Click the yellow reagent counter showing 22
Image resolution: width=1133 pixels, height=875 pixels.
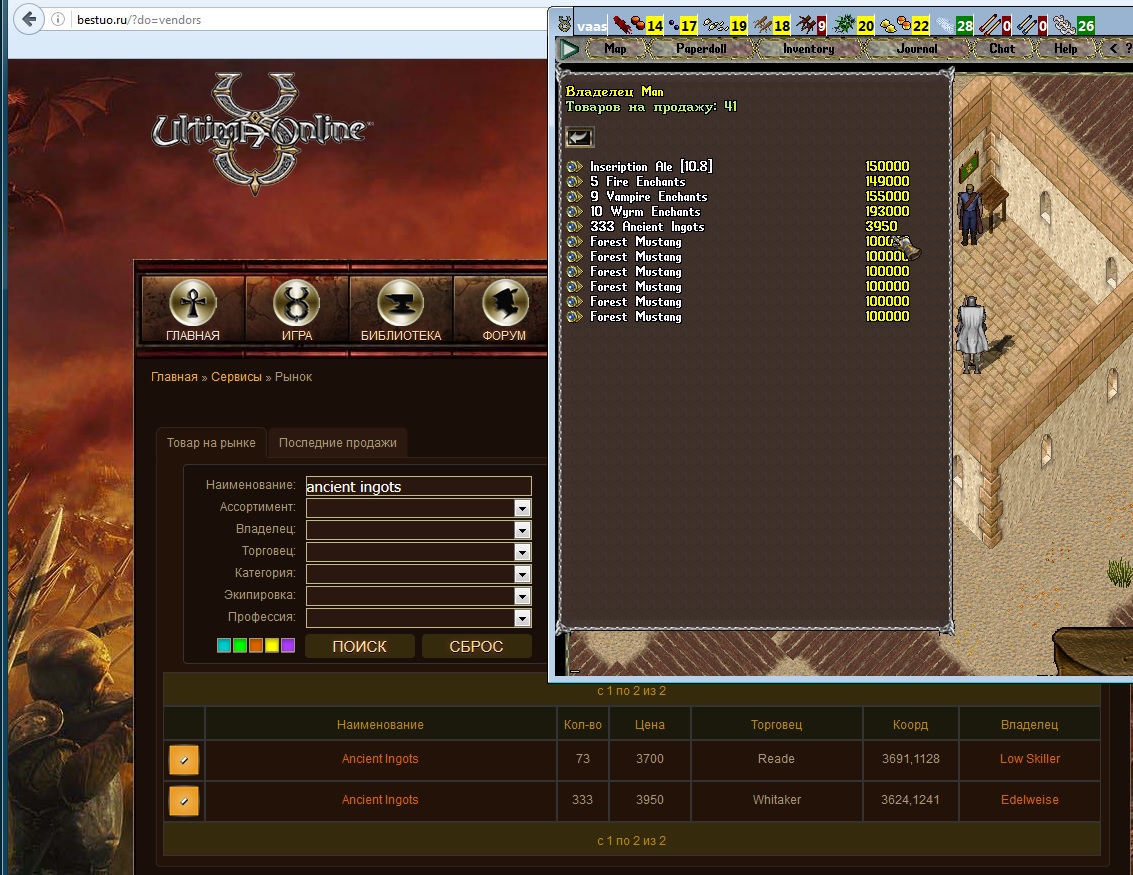tap(905, 26)
